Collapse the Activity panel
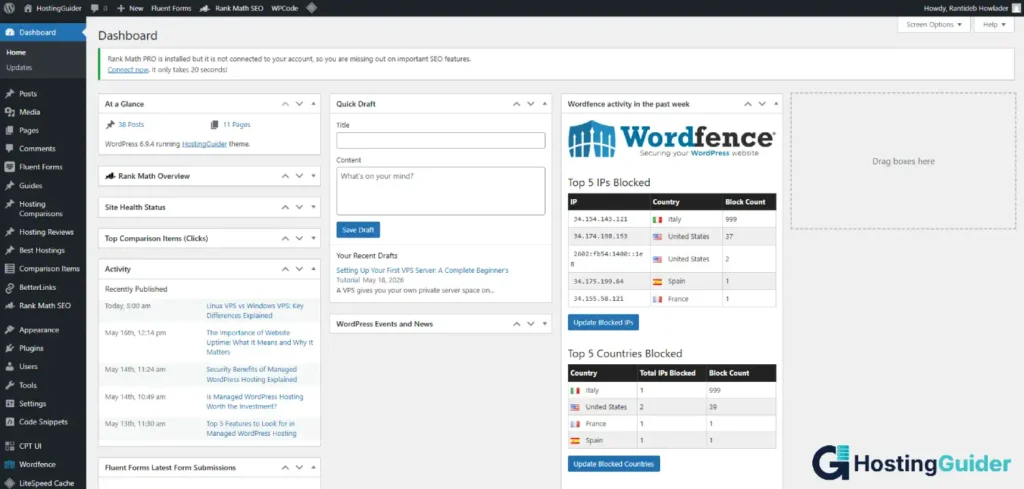This screenshot has width=1024, height=489. click(313, 269)
